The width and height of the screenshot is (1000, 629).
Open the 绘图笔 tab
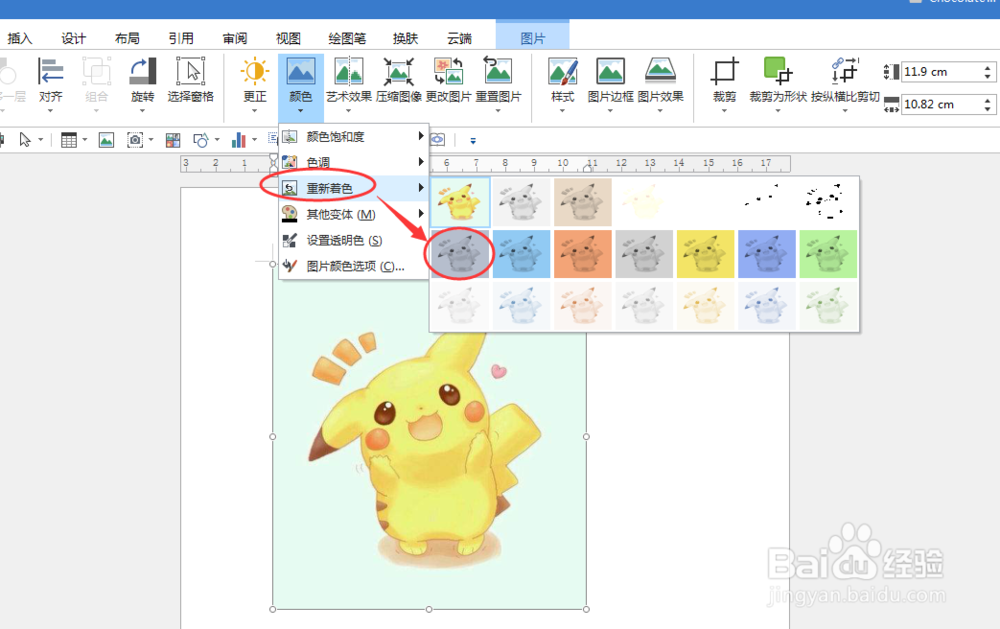tap(347, 38)
